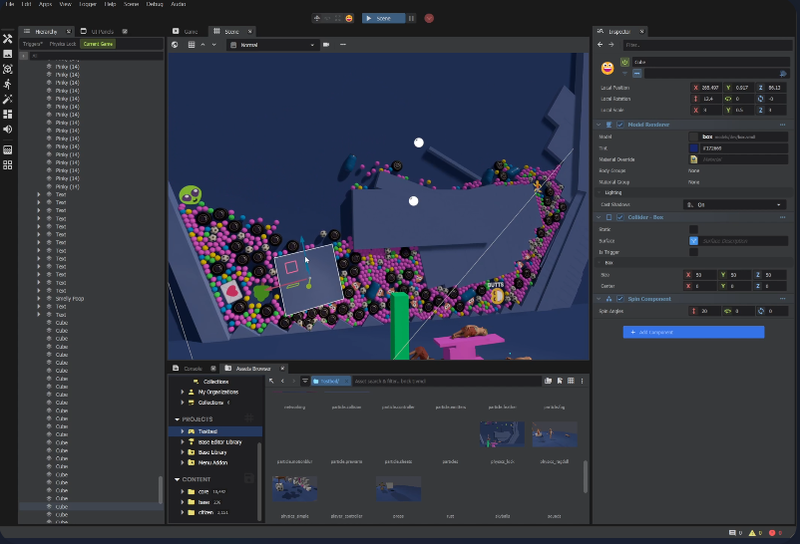The image size is (800, 544).
Task: Click the magic wand icon in left sidebar
Action: tap(8, 99)
